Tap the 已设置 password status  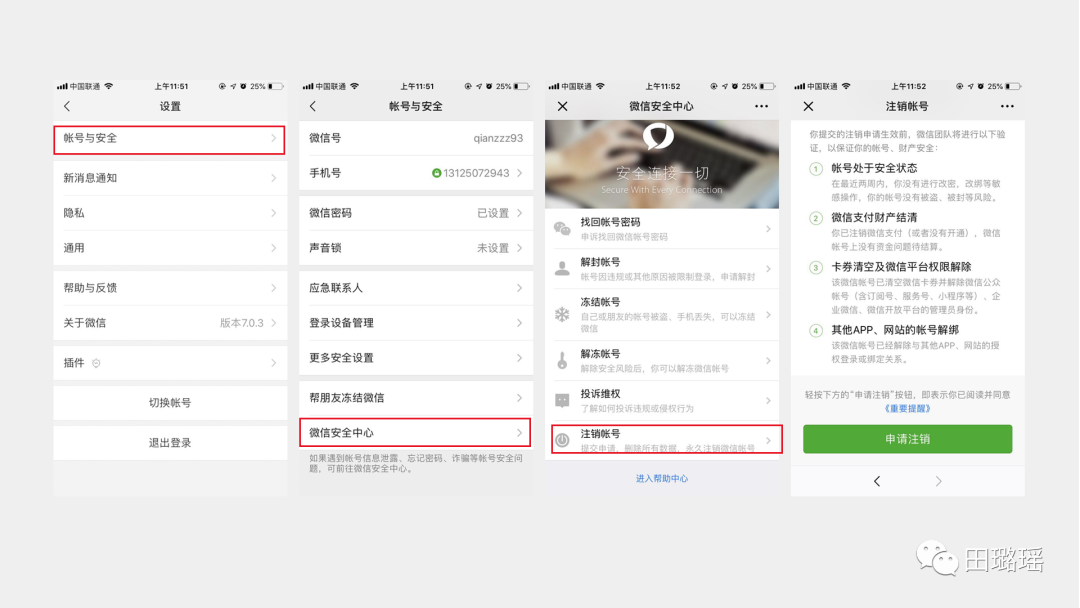[x=492, y=213]
